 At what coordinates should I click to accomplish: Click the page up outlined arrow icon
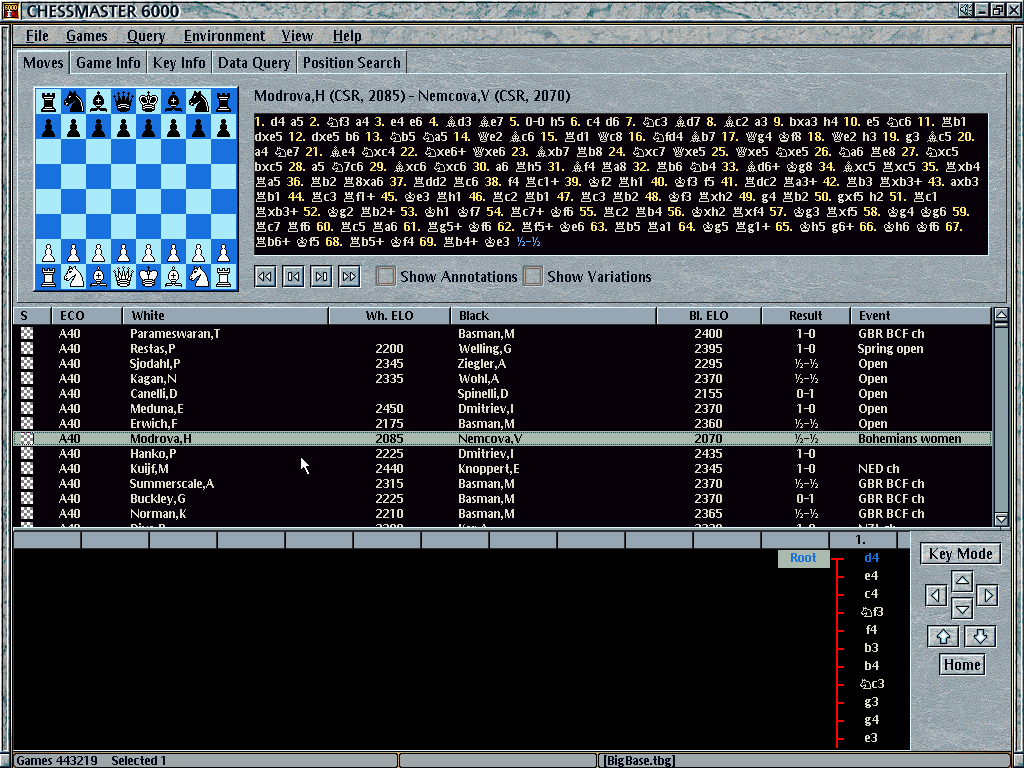(x=943, y=636)
